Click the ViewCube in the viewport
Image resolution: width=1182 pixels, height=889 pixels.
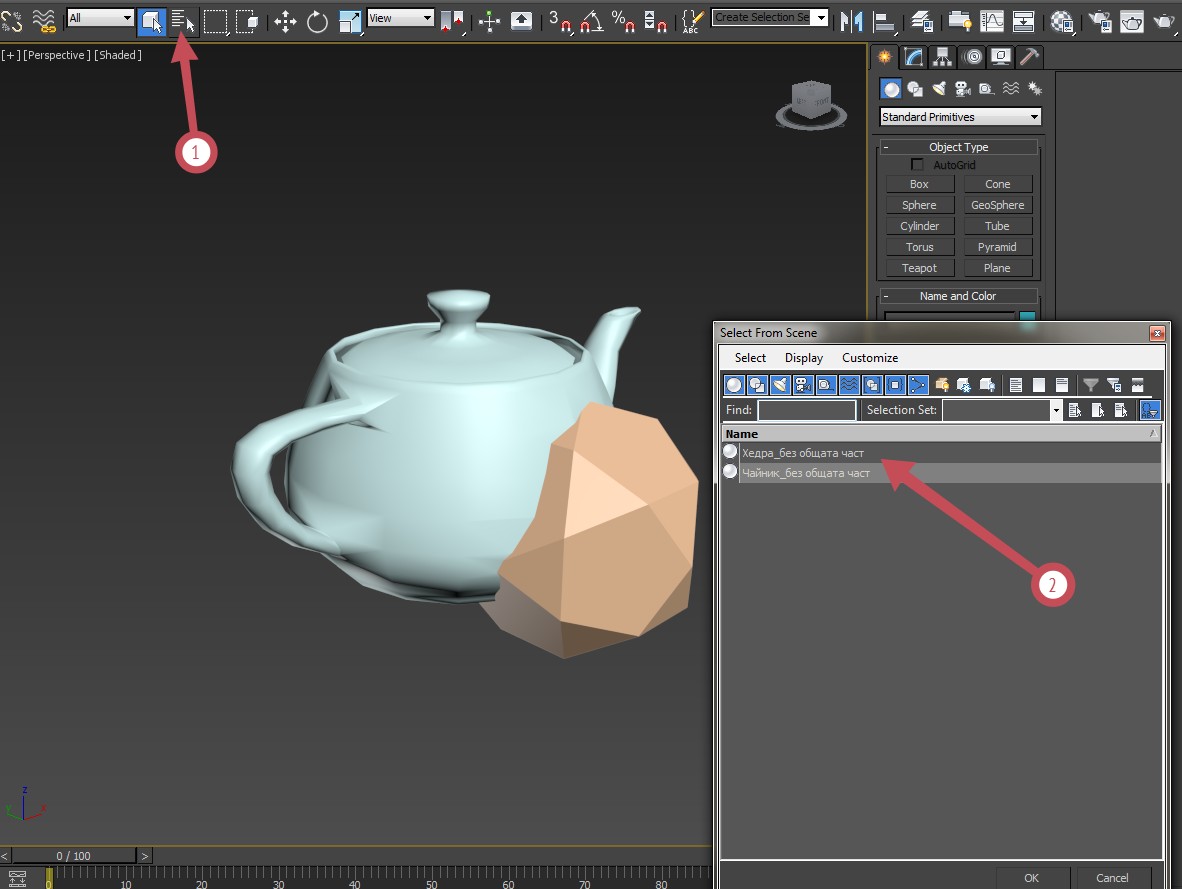click(811, 105)
